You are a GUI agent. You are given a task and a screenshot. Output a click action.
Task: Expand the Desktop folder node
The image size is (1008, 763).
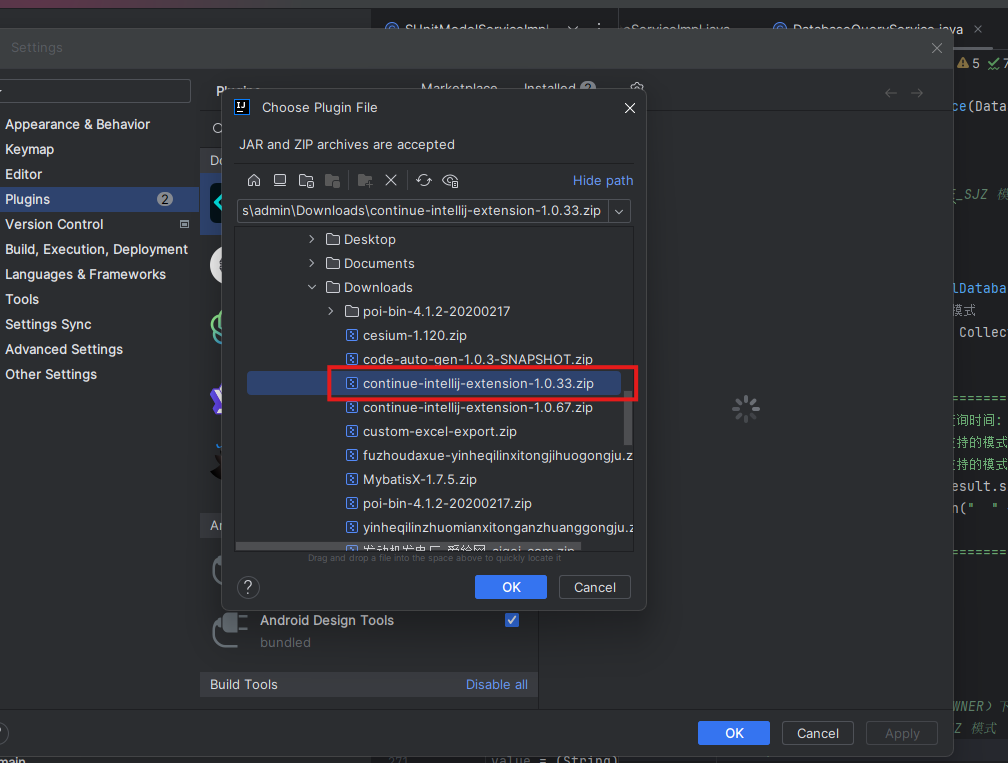tap(312, 239)
